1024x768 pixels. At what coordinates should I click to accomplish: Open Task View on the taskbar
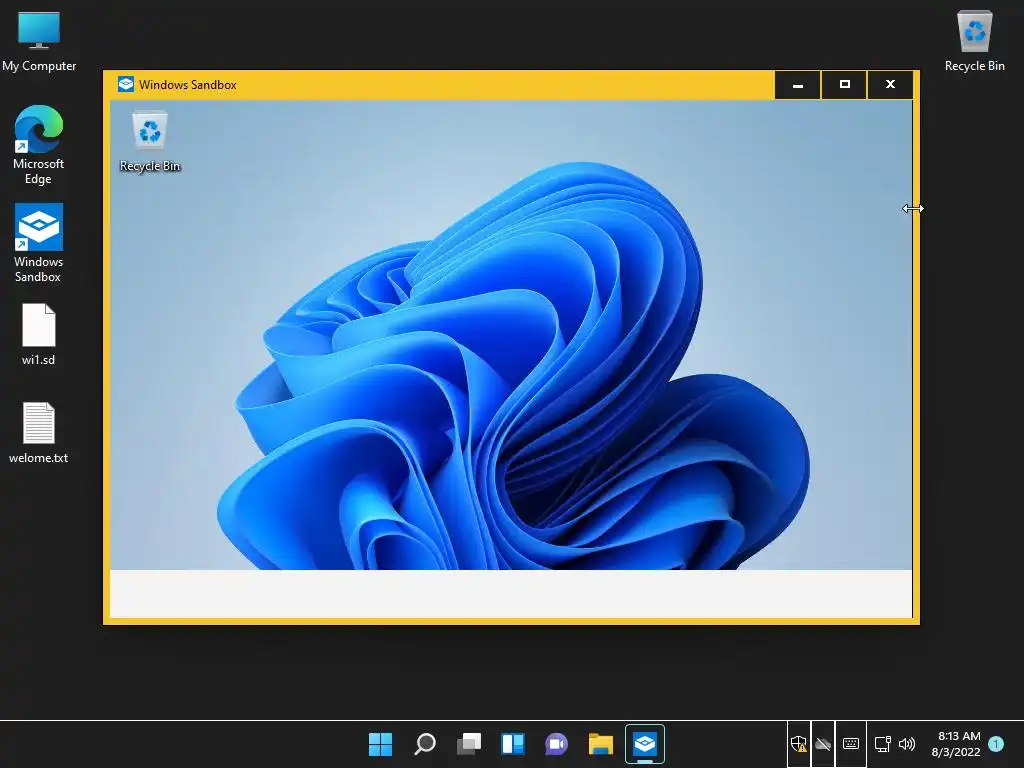(x=468, y=744)
